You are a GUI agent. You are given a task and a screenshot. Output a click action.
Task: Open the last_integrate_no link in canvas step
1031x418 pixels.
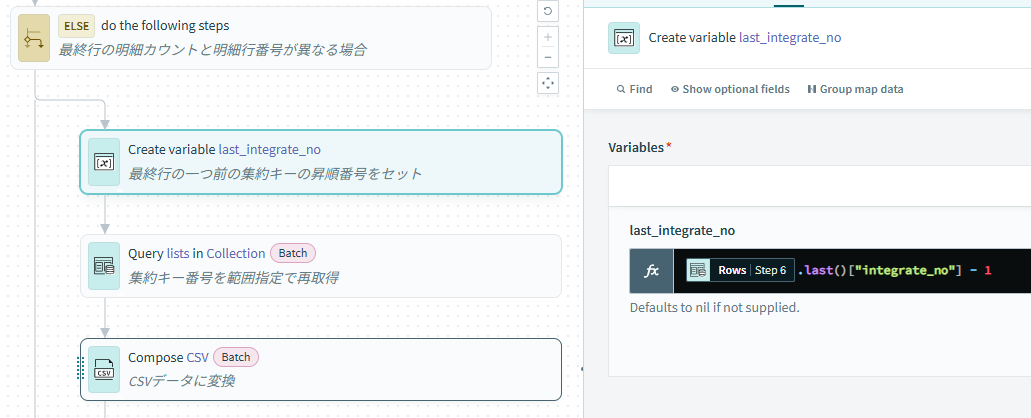(x=270, y=149)
